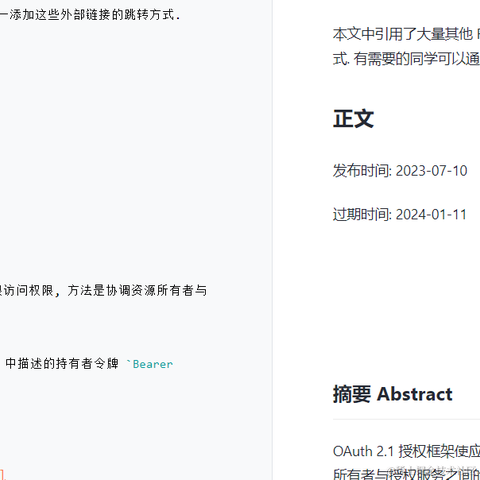Click editor text '中描述的持有者令牌'

62,363
